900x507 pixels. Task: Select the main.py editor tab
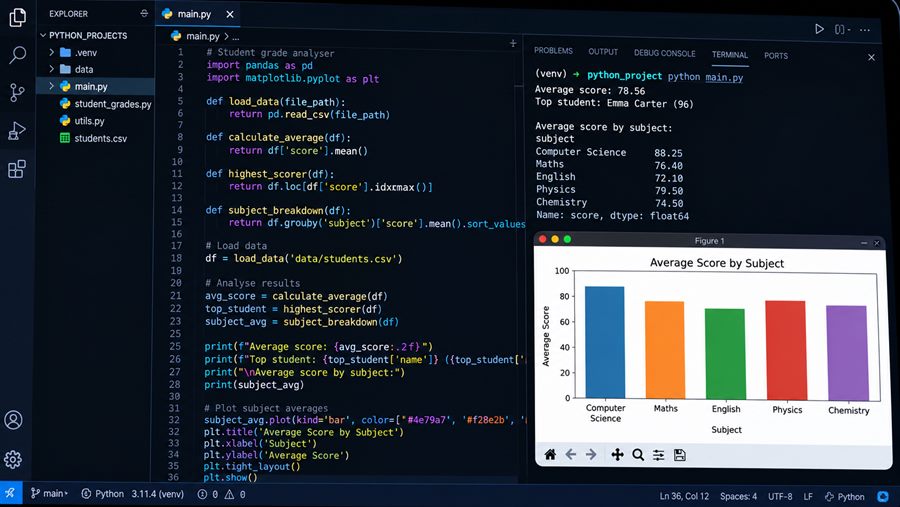[x=197, y=14]
